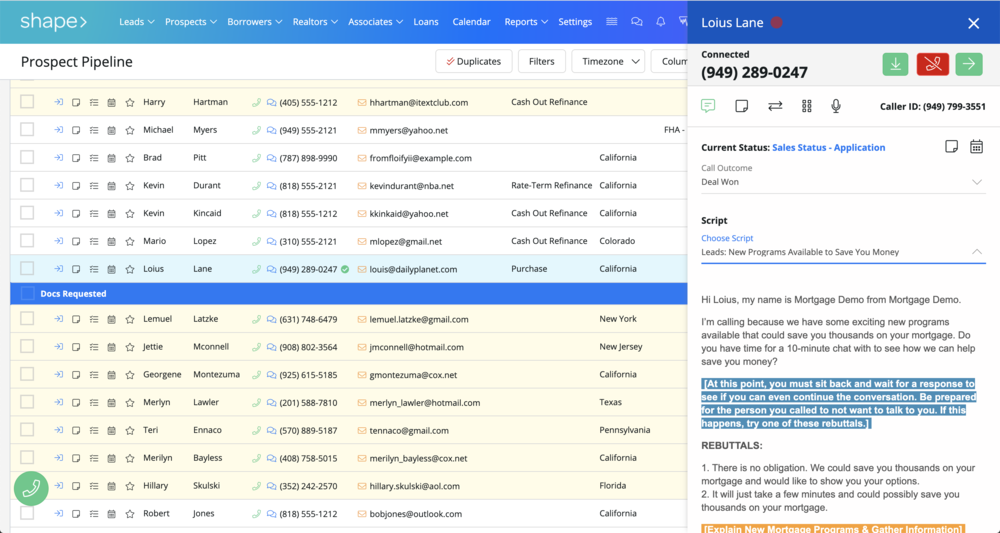Click the call icon for Georgene Montezuma
Viewport: 1000px width, 533px height.
pos(256,375)
